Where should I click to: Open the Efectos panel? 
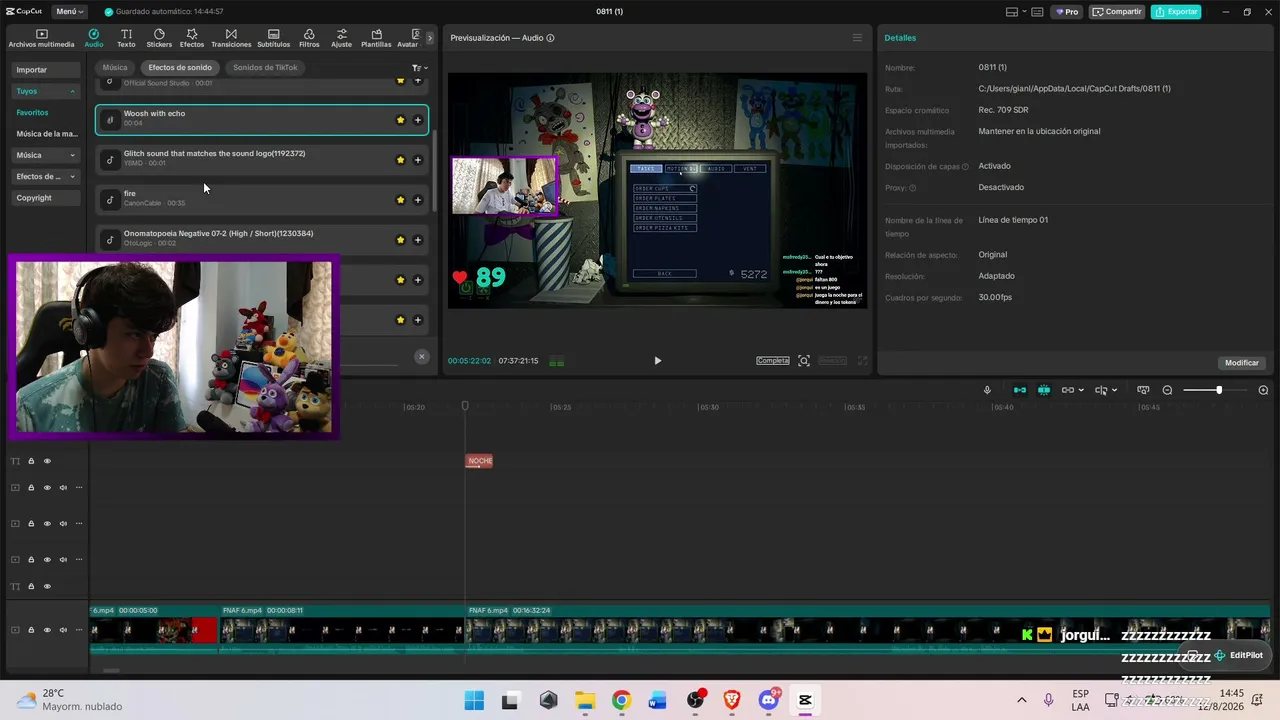coord(192,38)
